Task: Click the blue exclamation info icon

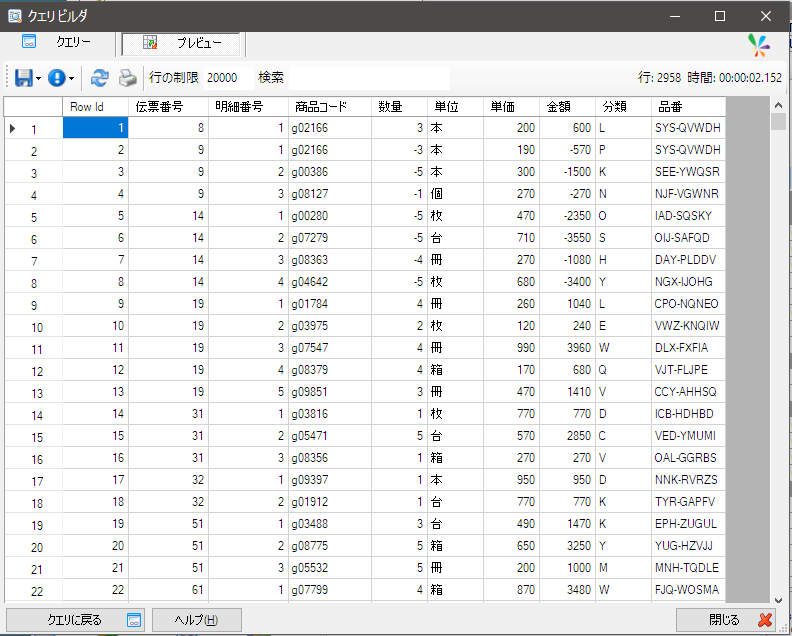Action: (57, 78)
